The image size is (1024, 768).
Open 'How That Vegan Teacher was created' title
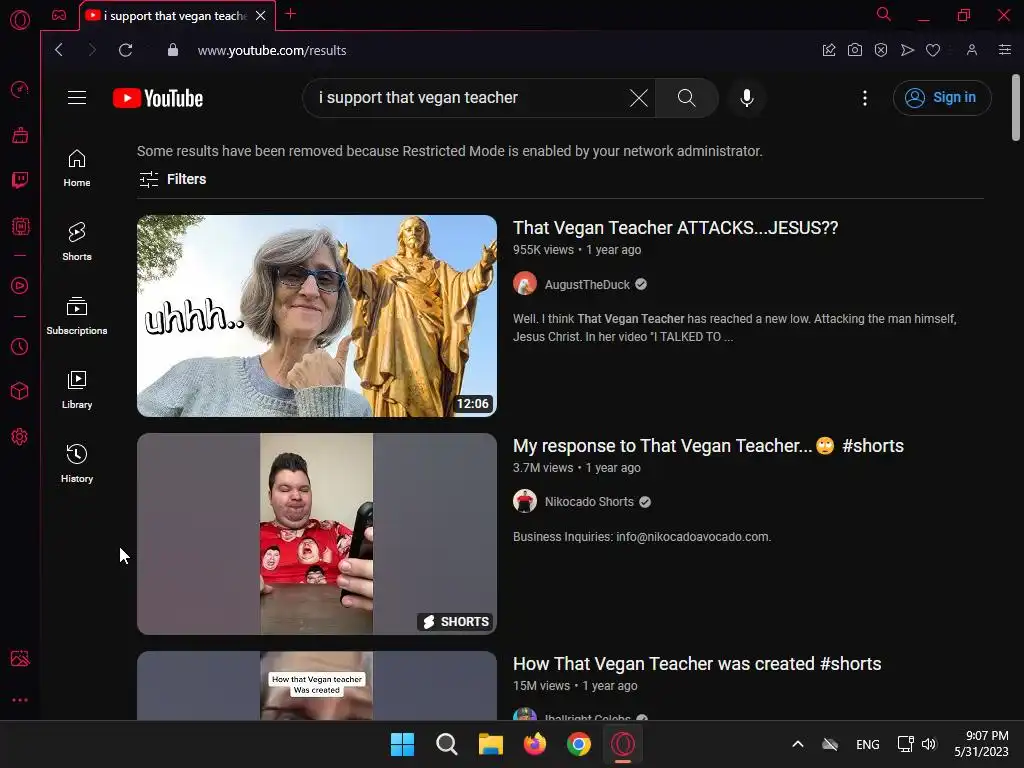click(x=697, y=664)
